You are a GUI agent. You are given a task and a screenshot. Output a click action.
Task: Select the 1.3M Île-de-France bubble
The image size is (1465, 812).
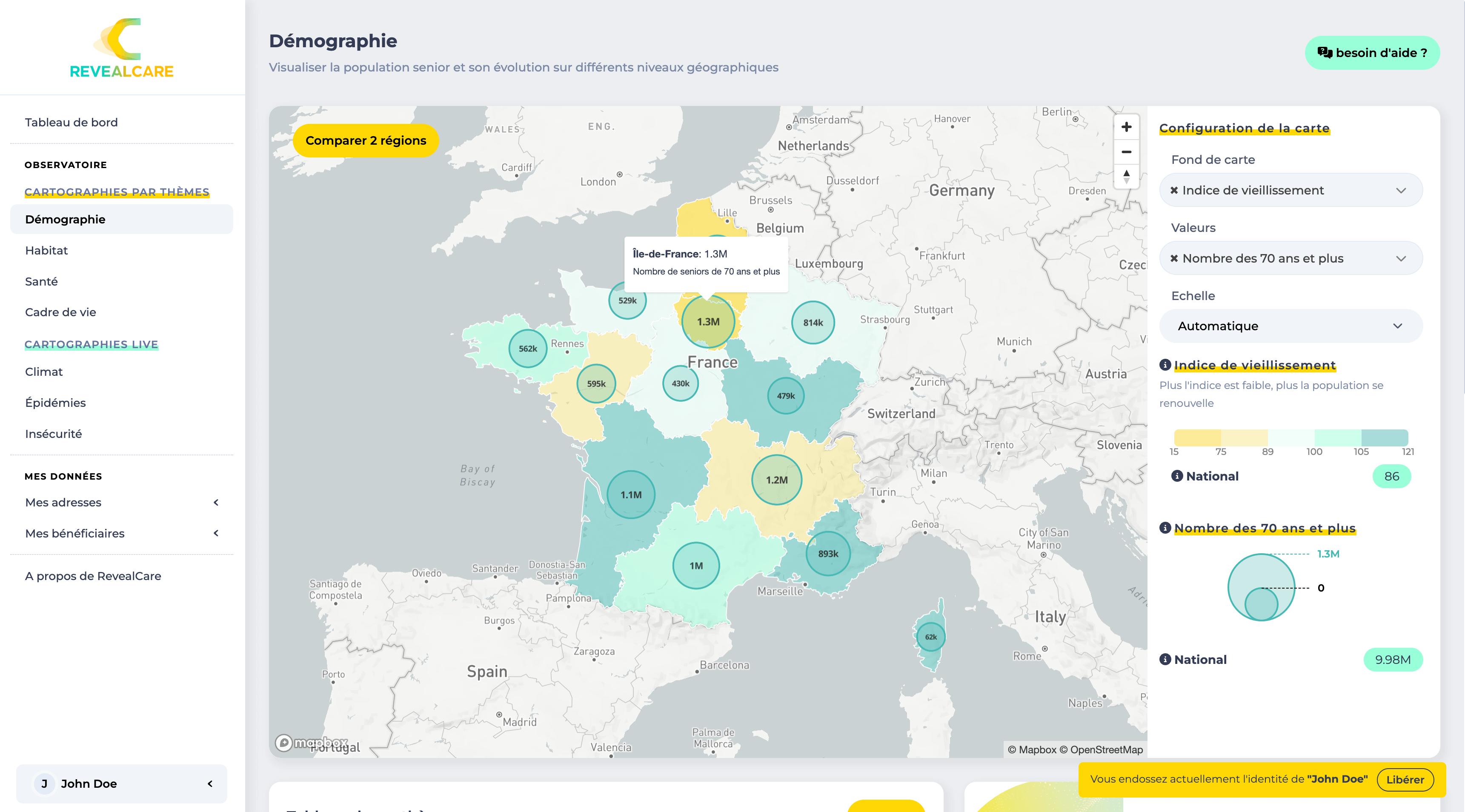[708, 322]
